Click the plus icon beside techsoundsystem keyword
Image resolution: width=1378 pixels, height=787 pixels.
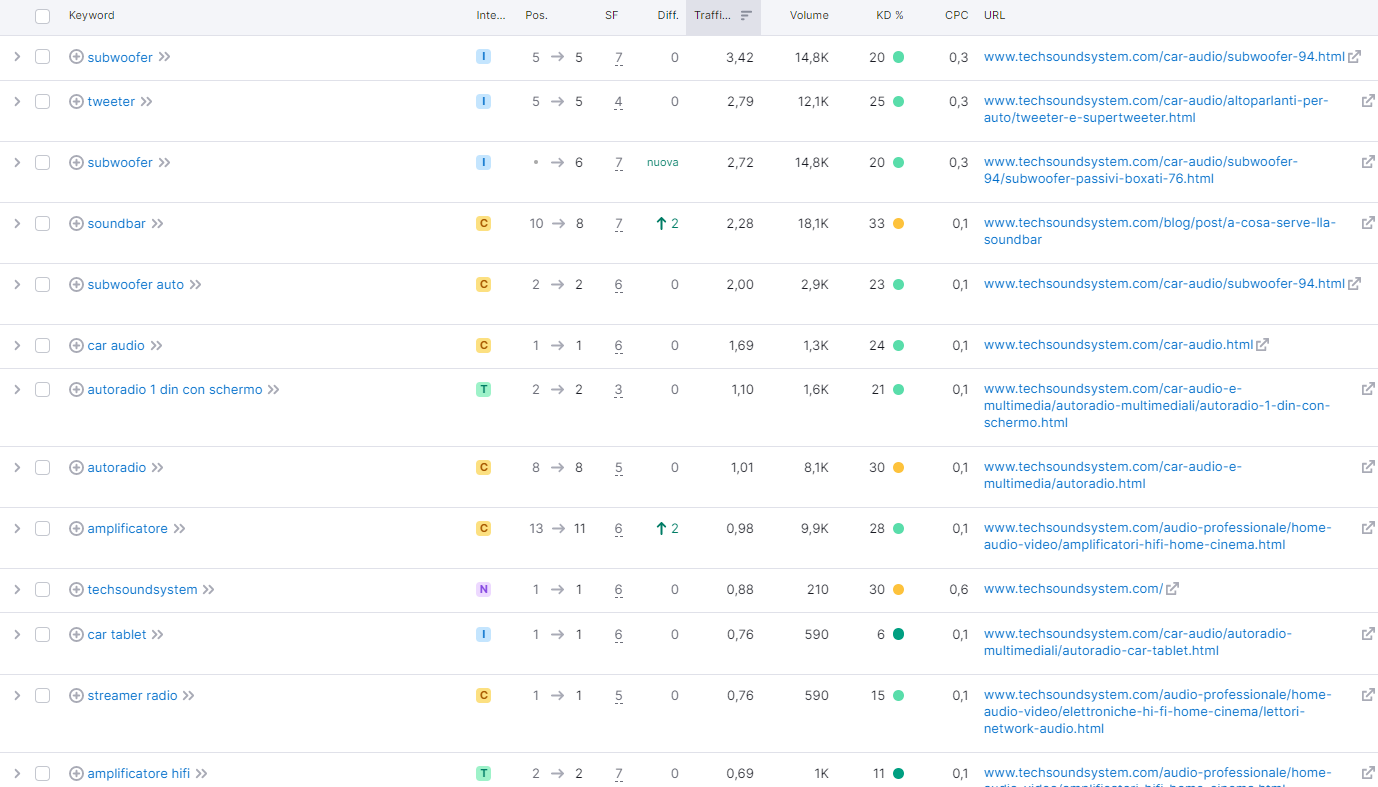[76, 589]
